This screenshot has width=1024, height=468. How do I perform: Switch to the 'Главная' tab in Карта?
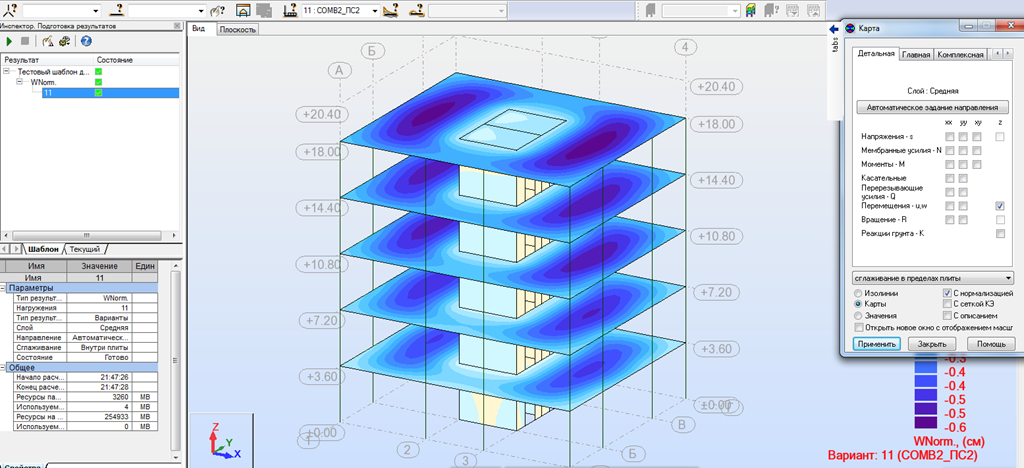pyautogui.click(x=916, y=54)
